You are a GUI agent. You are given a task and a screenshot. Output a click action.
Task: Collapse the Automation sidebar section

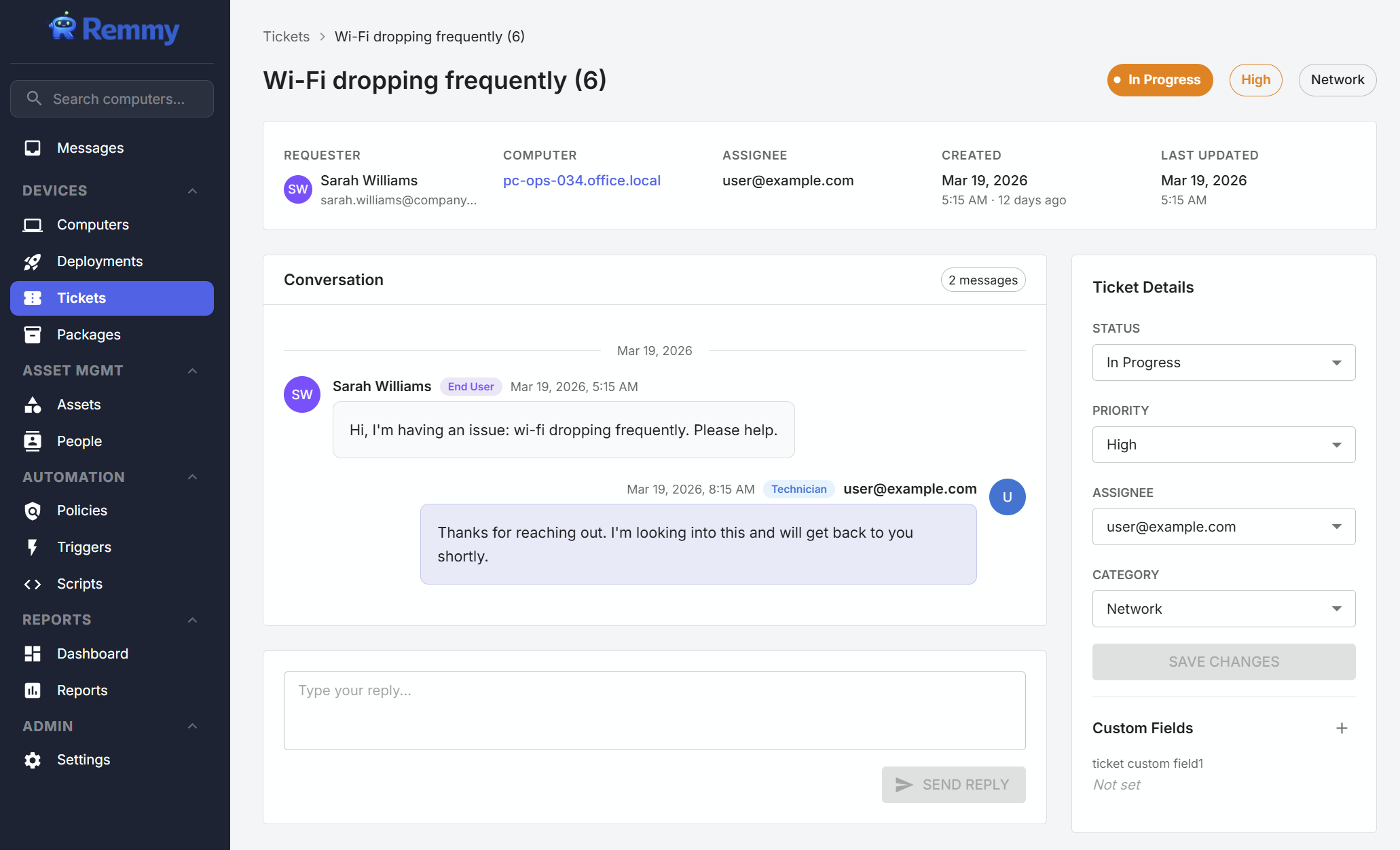(x=192, y=477)
